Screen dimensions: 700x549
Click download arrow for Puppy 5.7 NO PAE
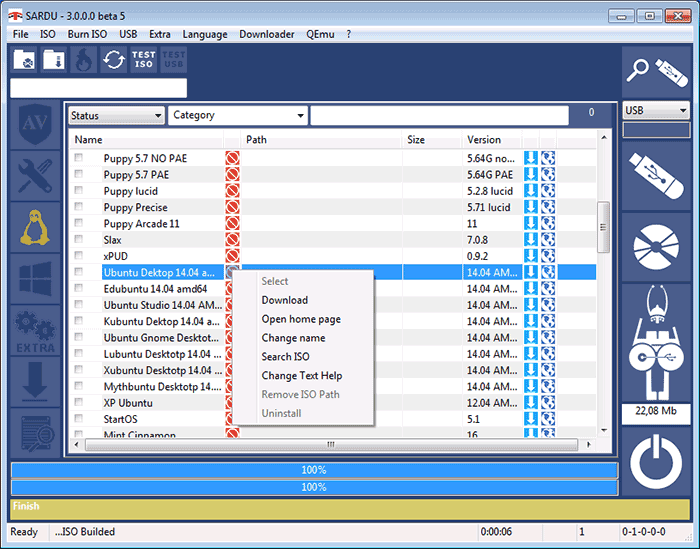pos(531,158)
